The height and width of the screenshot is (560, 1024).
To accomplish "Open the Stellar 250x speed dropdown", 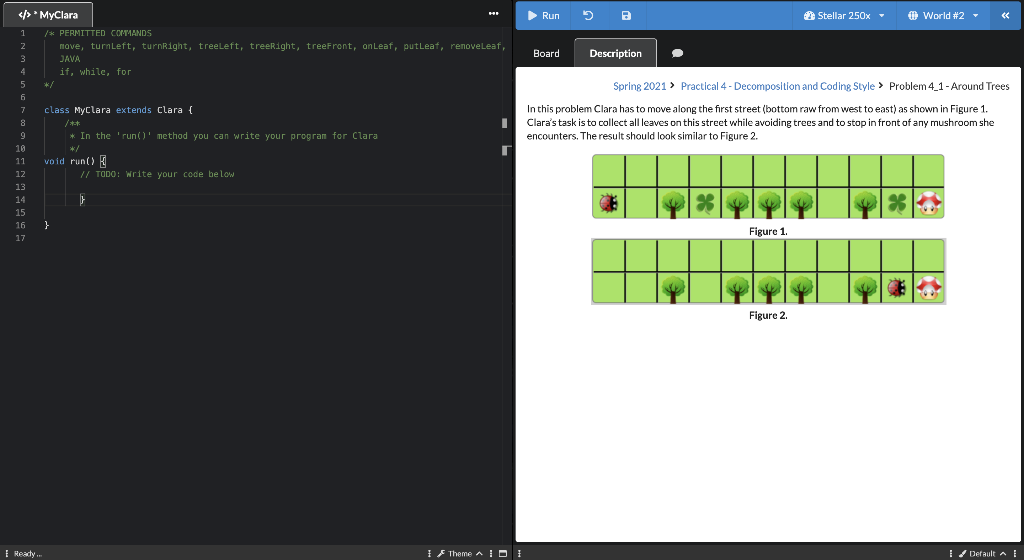I will (844, 16).
